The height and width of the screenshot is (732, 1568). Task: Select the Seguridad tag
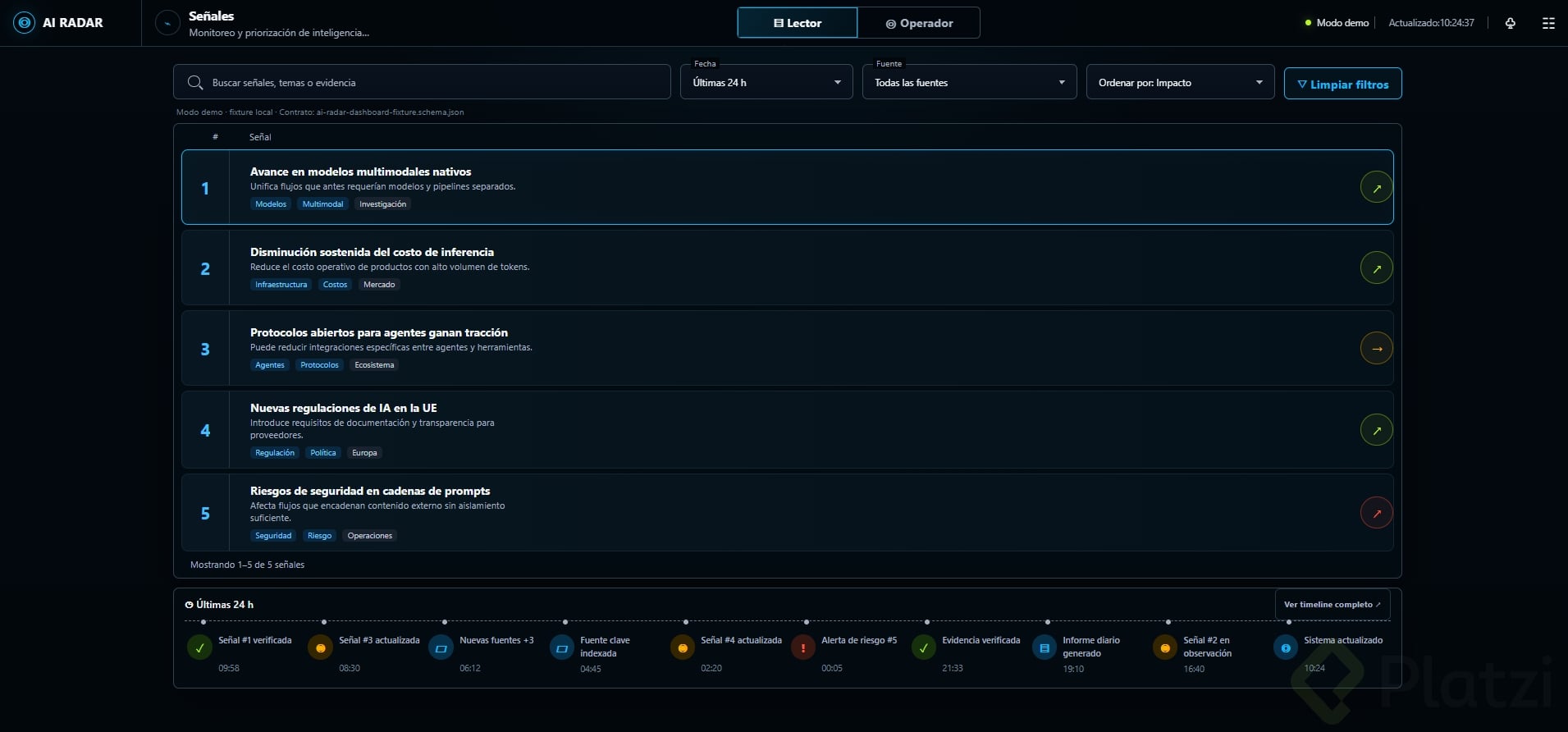click(273, 536)
